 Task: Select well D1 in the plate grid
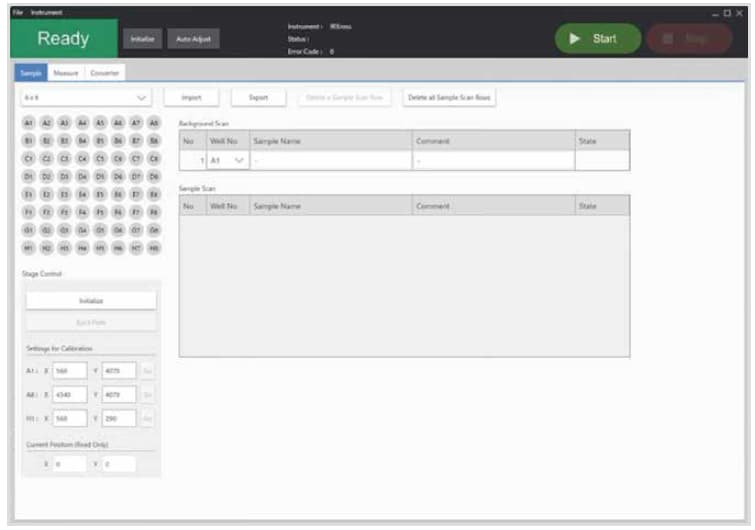click(28, 176)
